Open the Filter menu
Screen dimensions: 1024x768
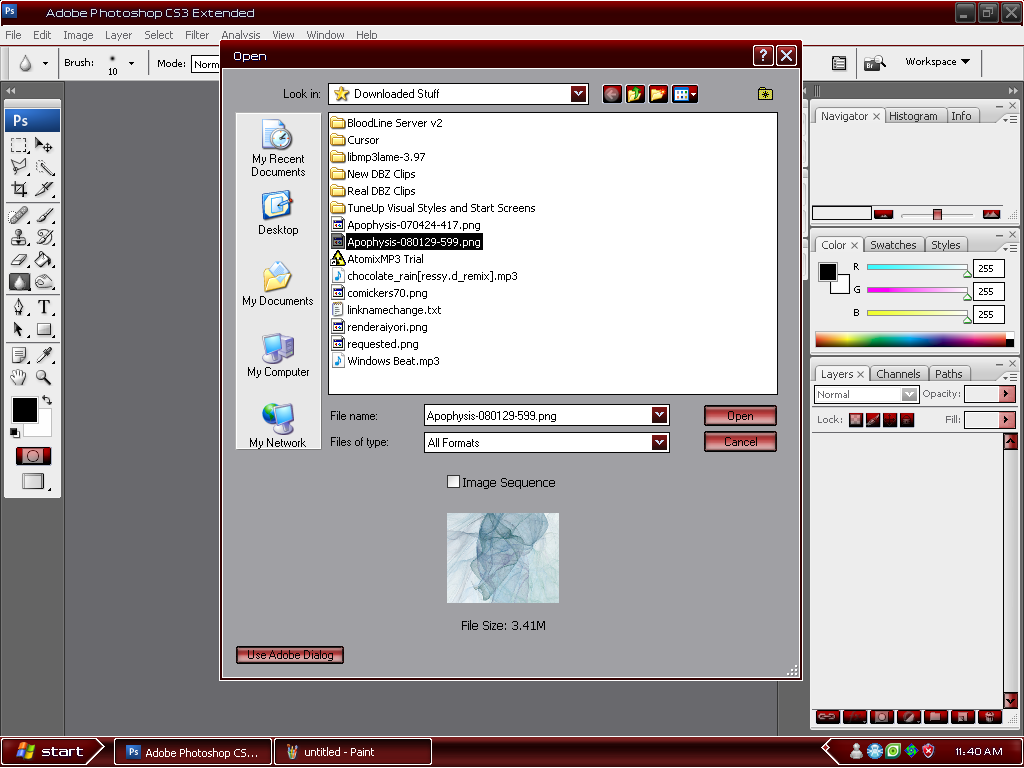point(197,35)
